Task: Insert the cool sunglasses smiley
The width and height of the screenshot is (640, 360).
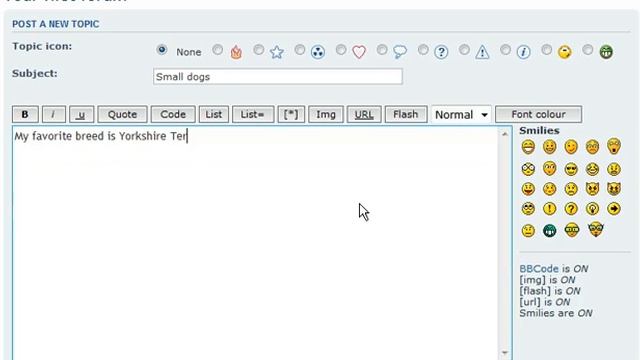Action: point(571,169)
